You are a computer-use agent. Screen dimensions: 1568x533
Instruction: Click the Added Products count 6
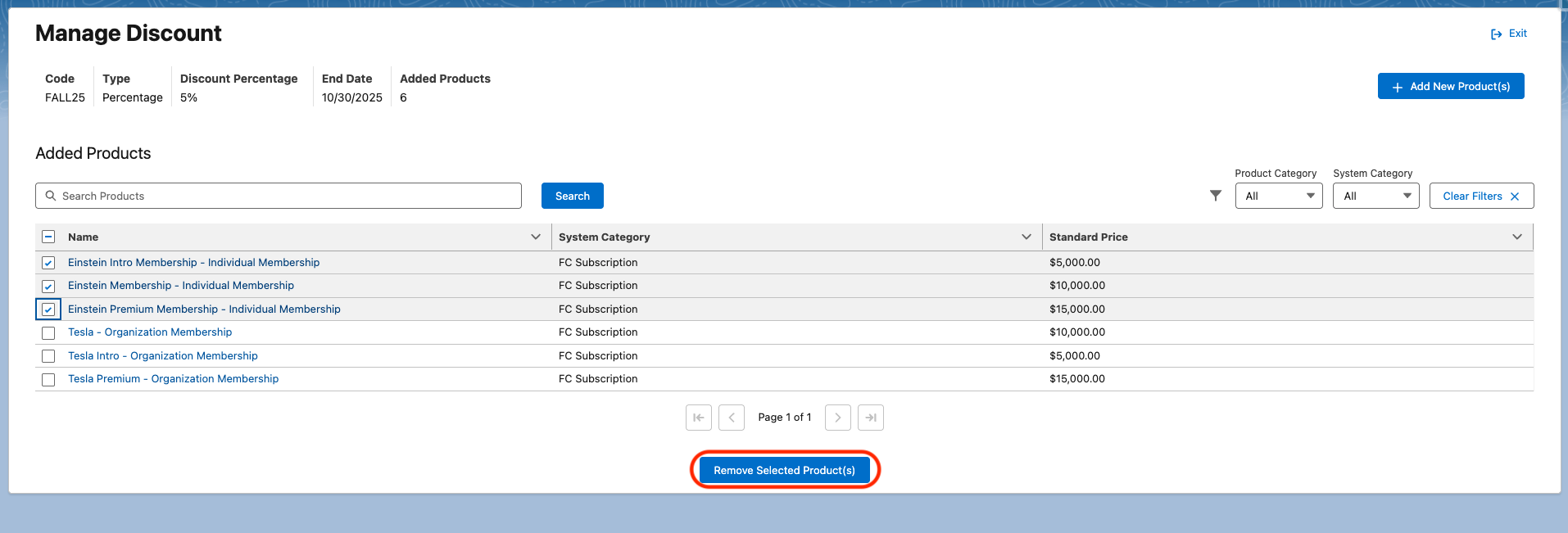pyautogui.click(x=403, y=97)
